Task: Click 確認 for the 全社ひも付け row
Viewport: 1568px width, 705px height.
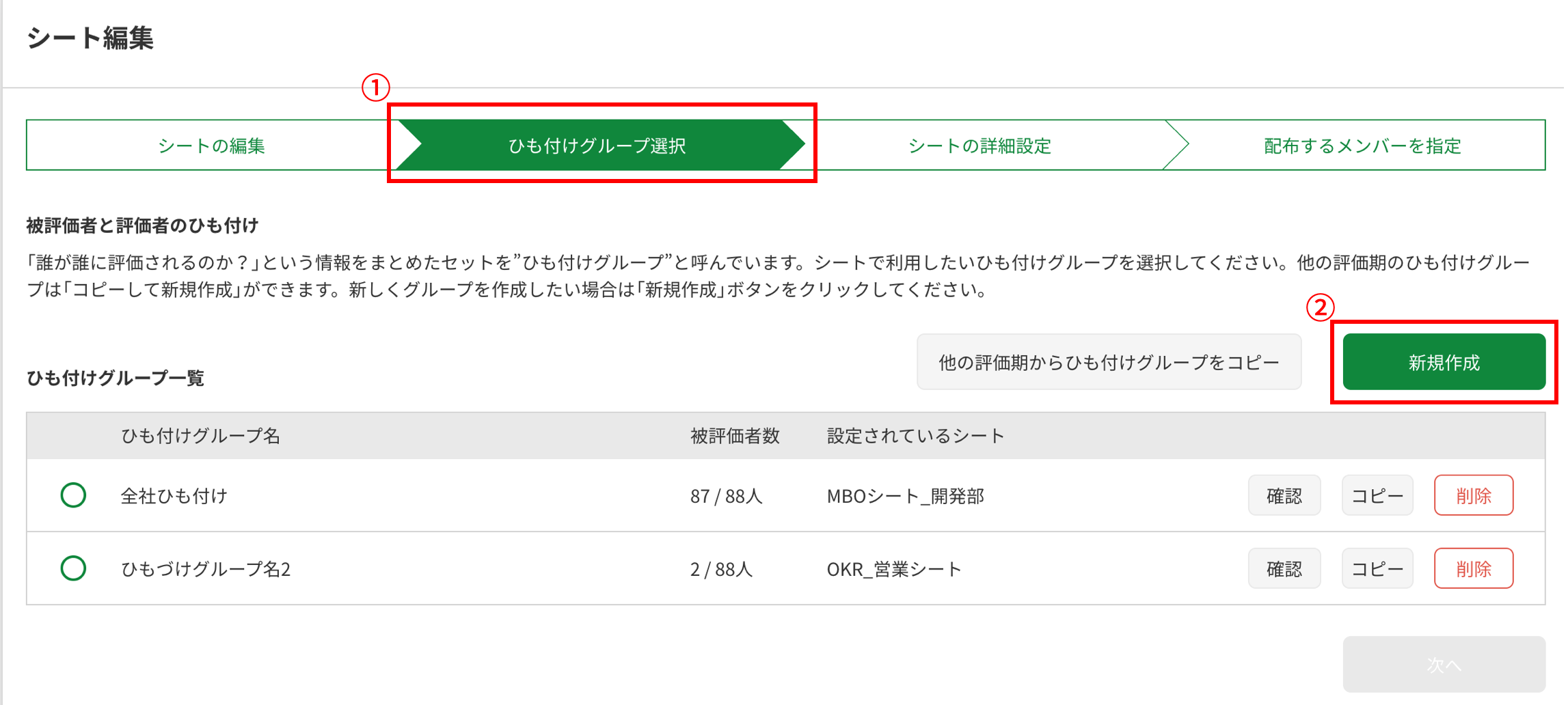Action: (1284, 495)
